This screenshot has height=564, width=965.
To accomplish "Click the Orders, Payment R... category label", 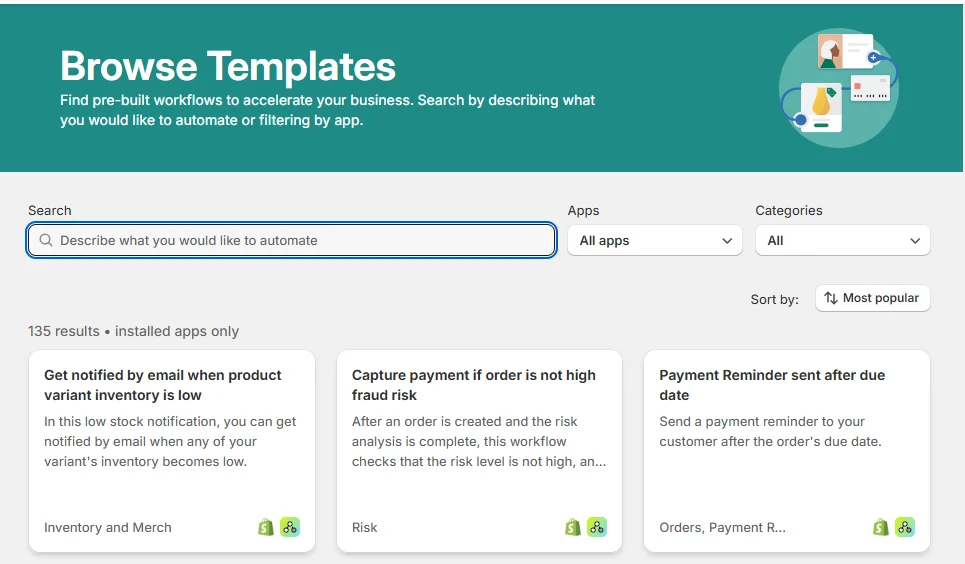I will [x=723, y=527].
